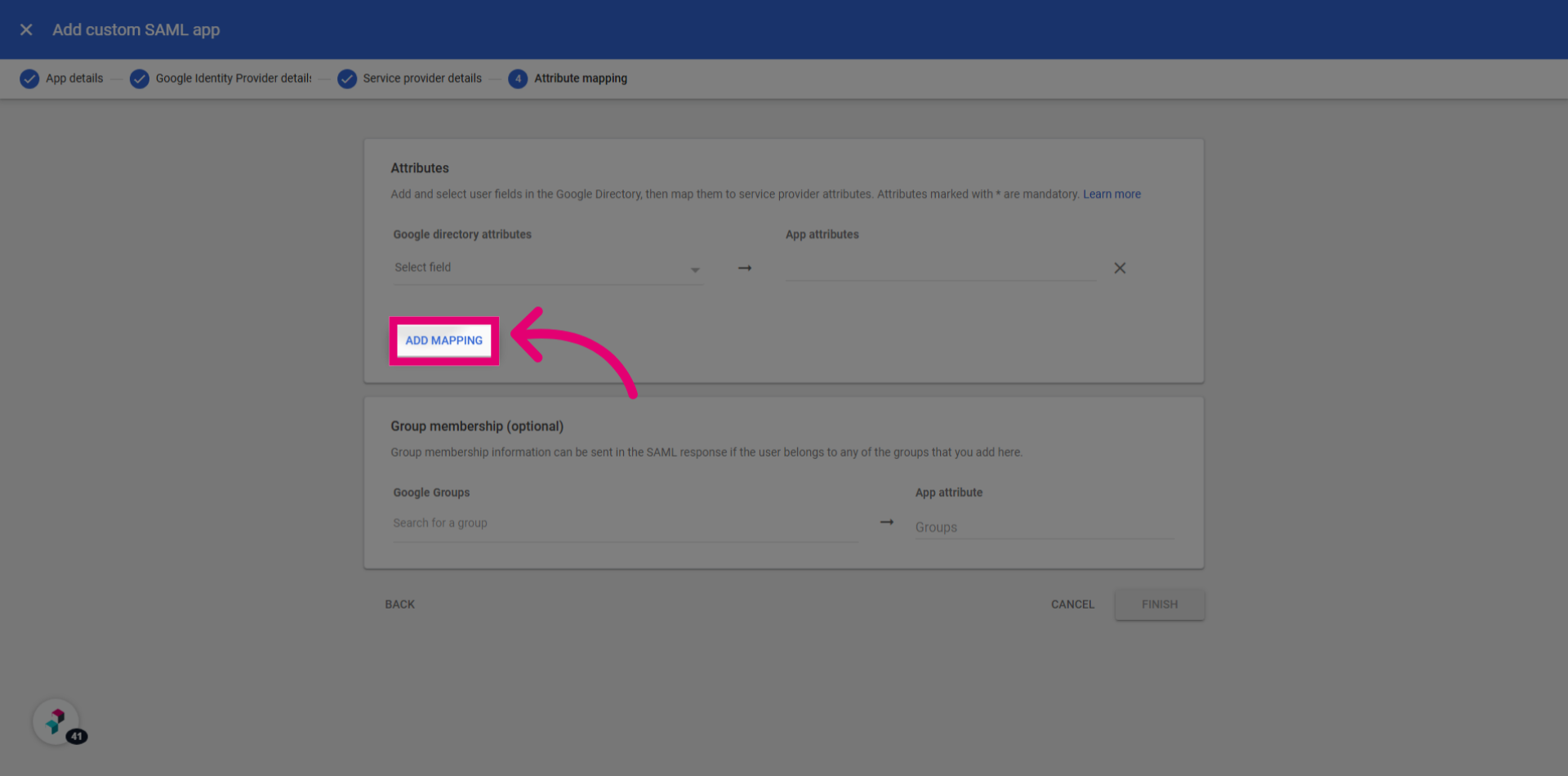Click the Search for a group field
Screen dimensions: 1568x776
tap(625, 524)
